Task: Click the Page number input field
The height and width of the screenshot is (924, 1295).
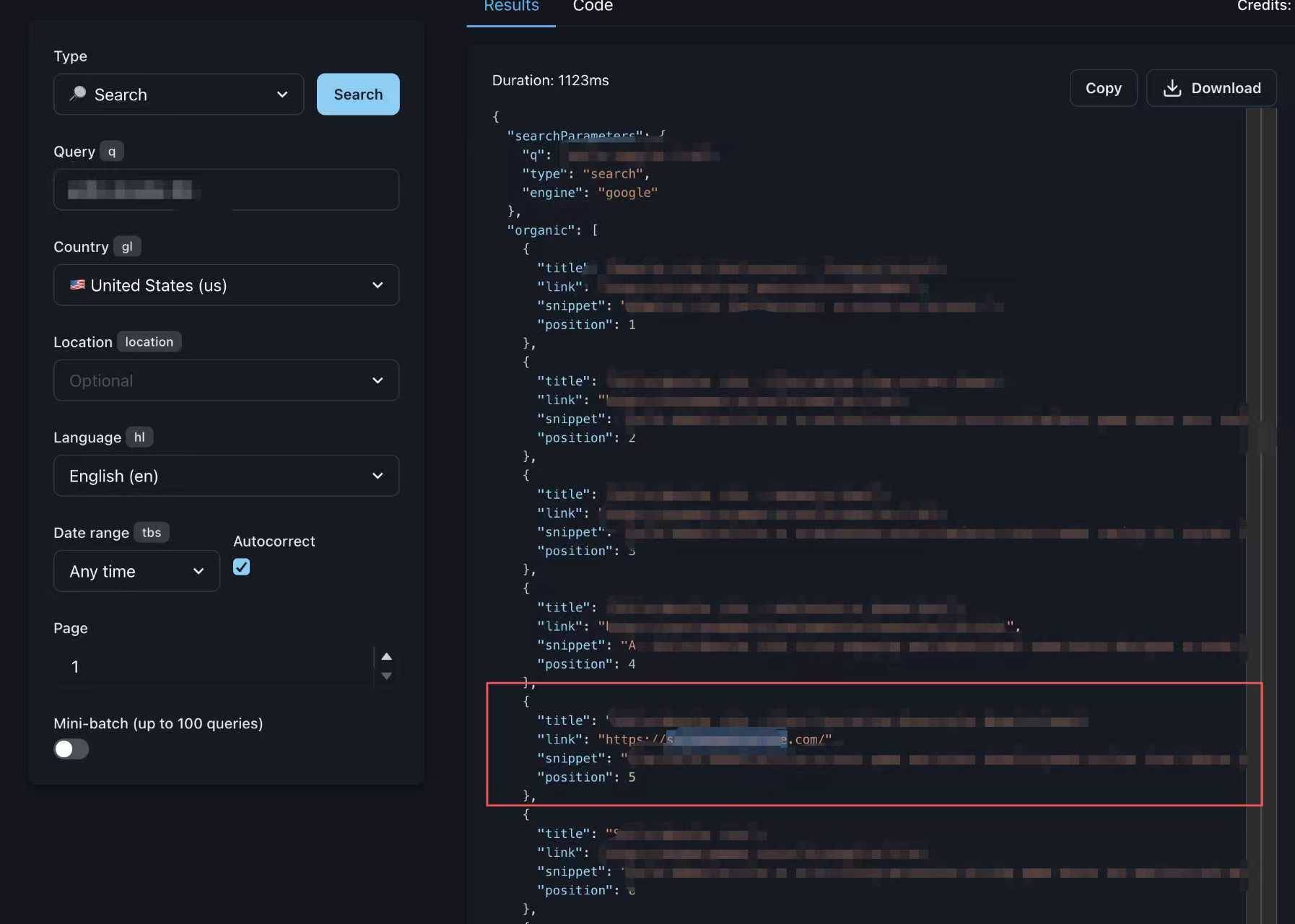Action: coord(213,666)
